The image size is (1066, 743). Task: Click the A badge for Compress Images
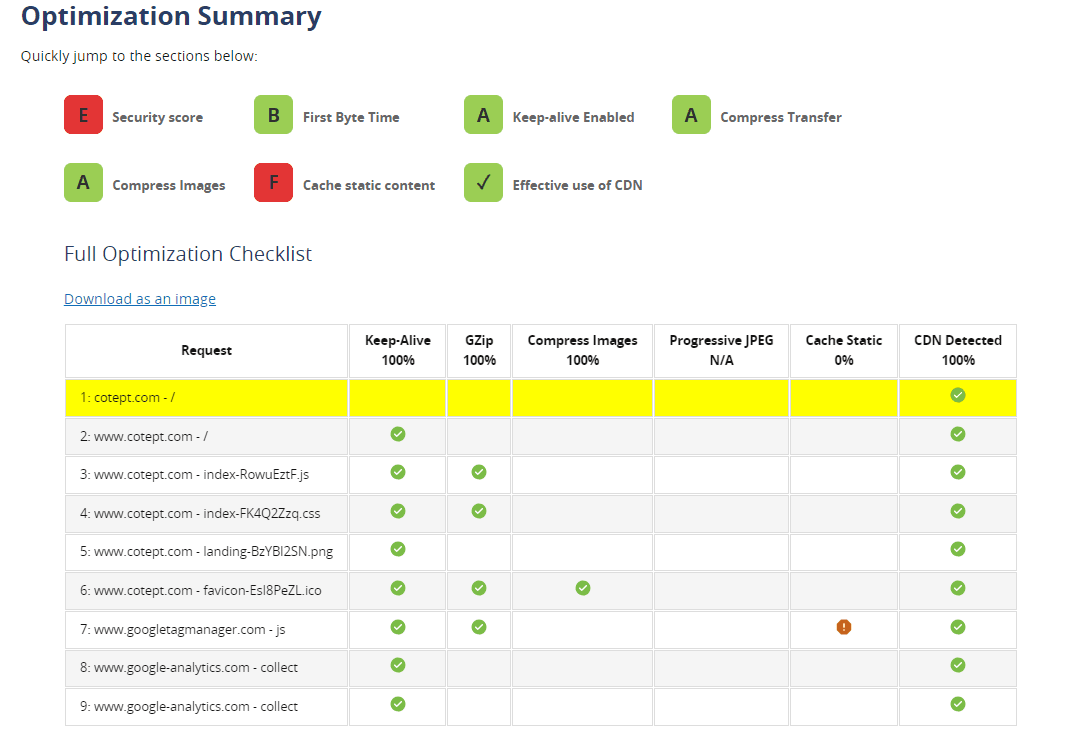83,183
